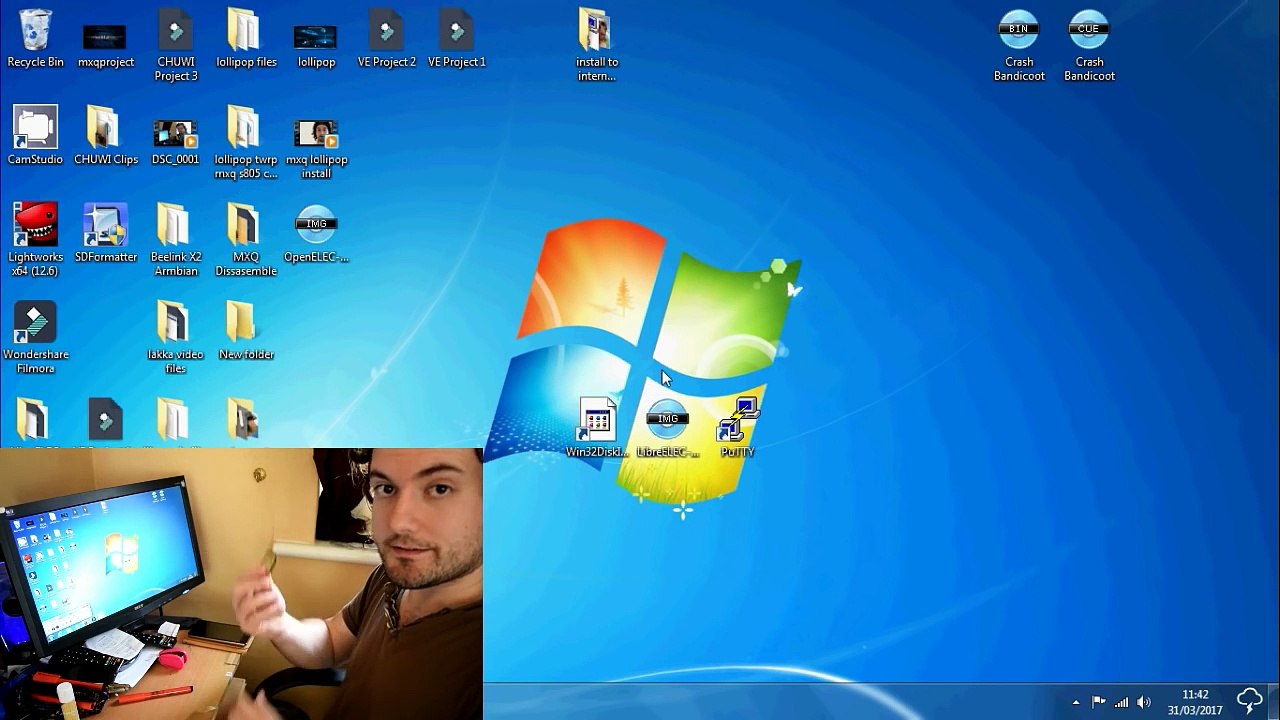Click the CHUWI Project 3 file icon
This screenshot has width=1280, height=720.
(176, 45)
